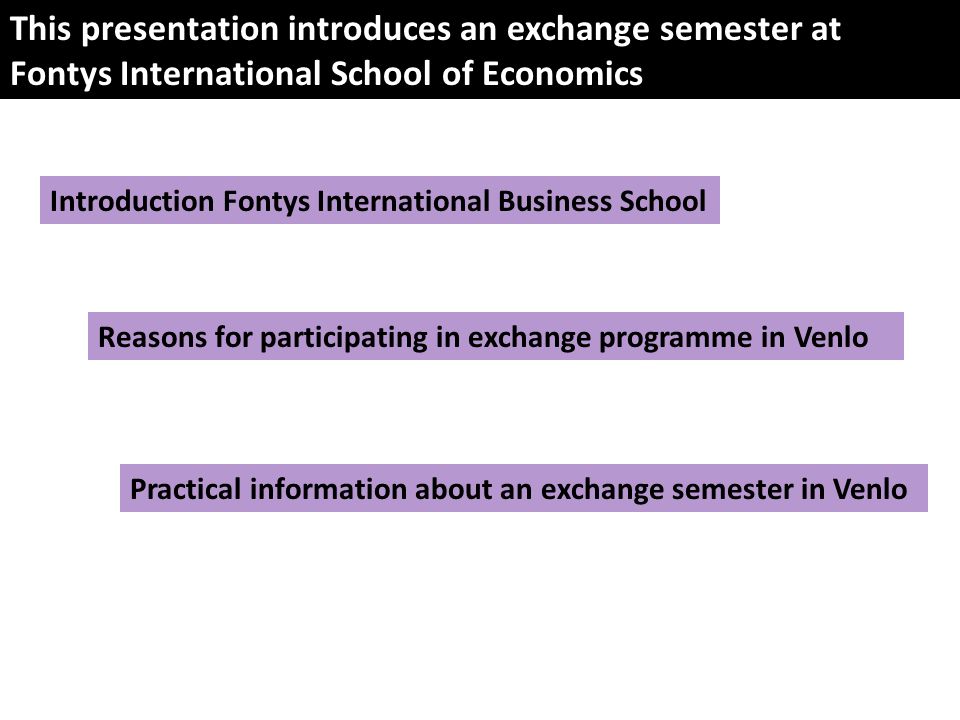960x720 pixels.
Task: Click 'exchange programme' in the second purple box
Action: point(610,338)
